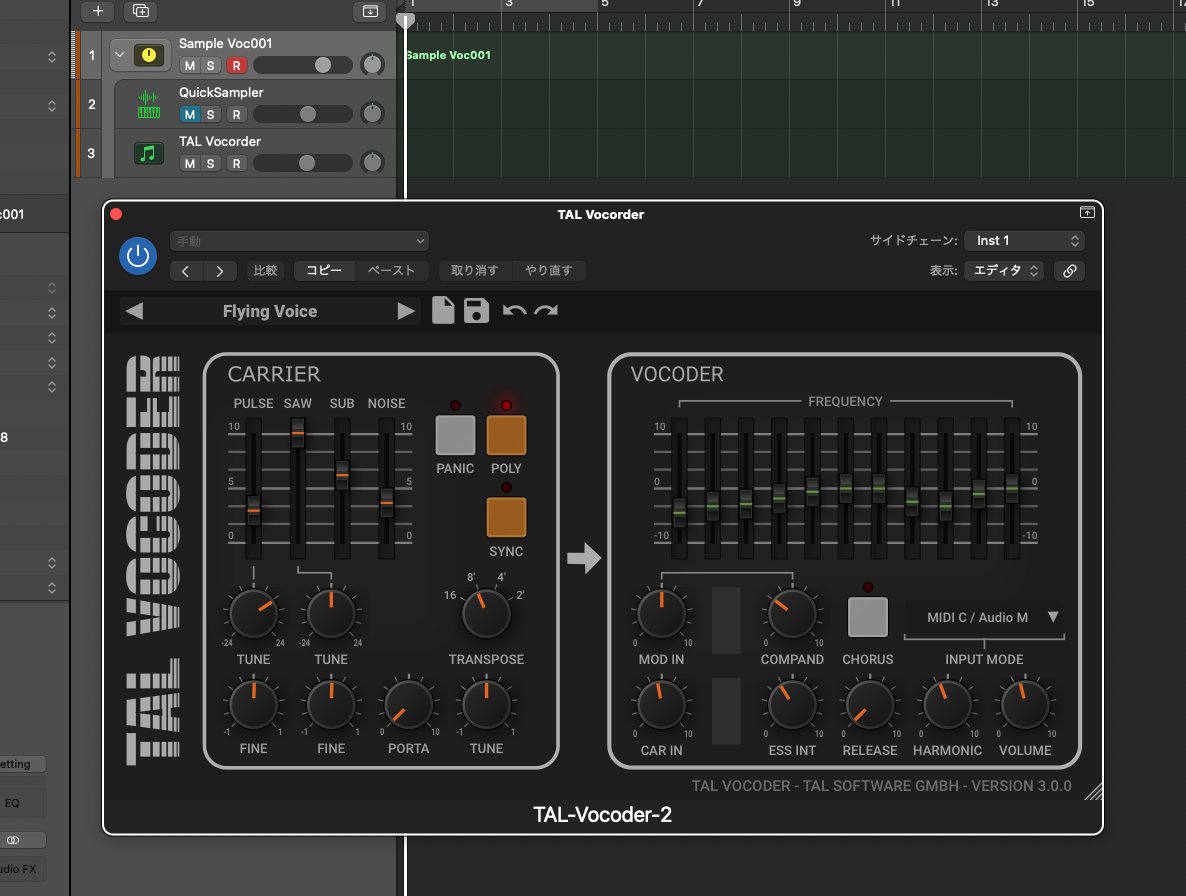Click the コピー copy button
The image size is (1186, 896).
pos(324,271)
